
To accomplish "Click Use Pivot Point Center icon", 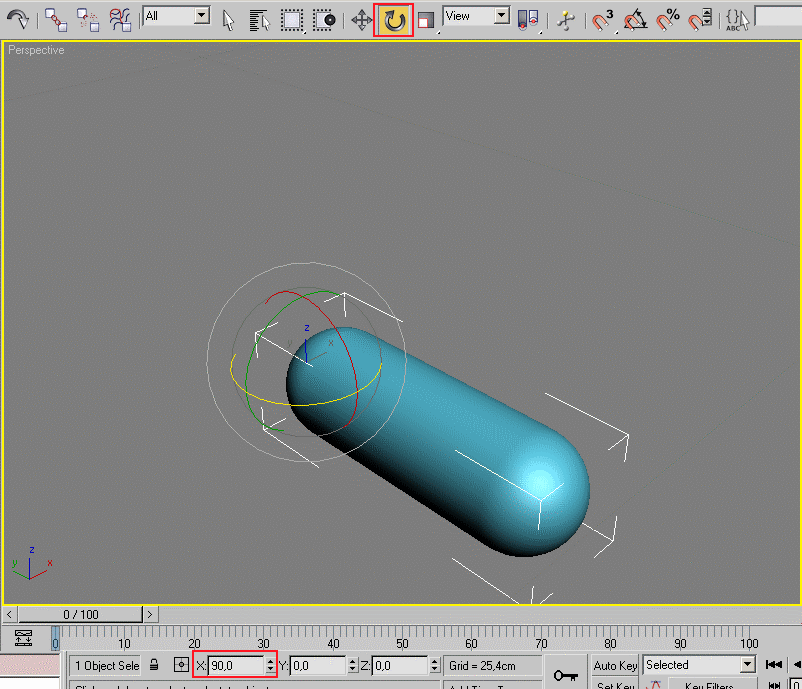I will coord(528,20).
